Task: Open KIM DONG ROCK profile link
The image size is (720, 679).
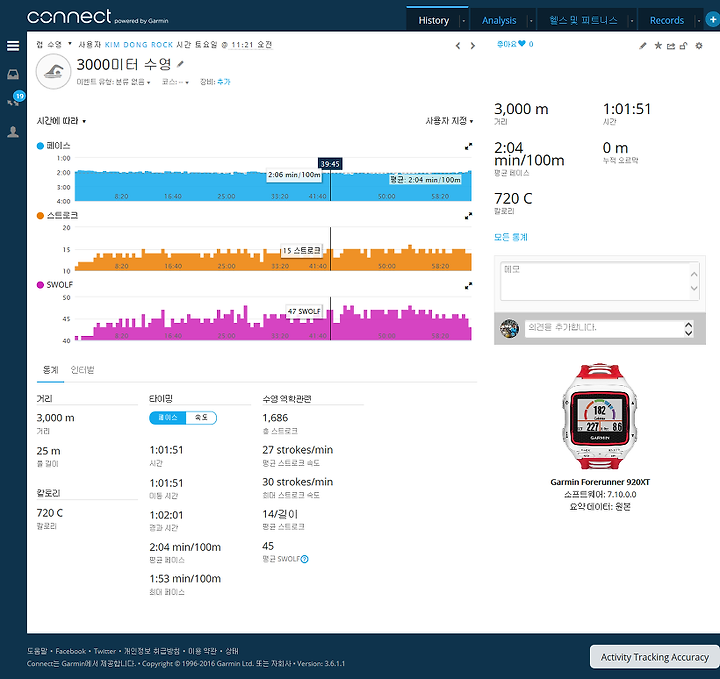Action: coord(139,45)
